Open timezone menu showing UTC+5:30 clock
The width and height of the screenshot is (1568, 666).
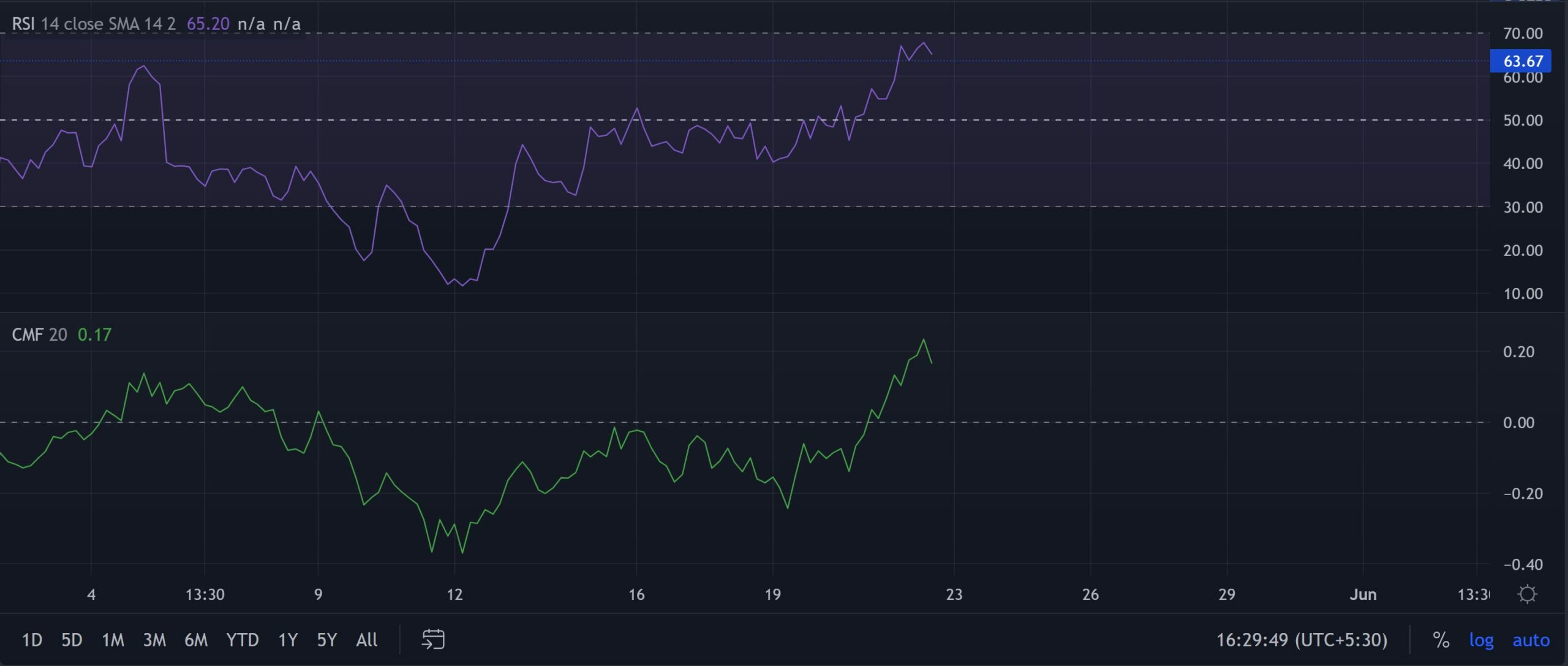click(x=1302, y=640)
